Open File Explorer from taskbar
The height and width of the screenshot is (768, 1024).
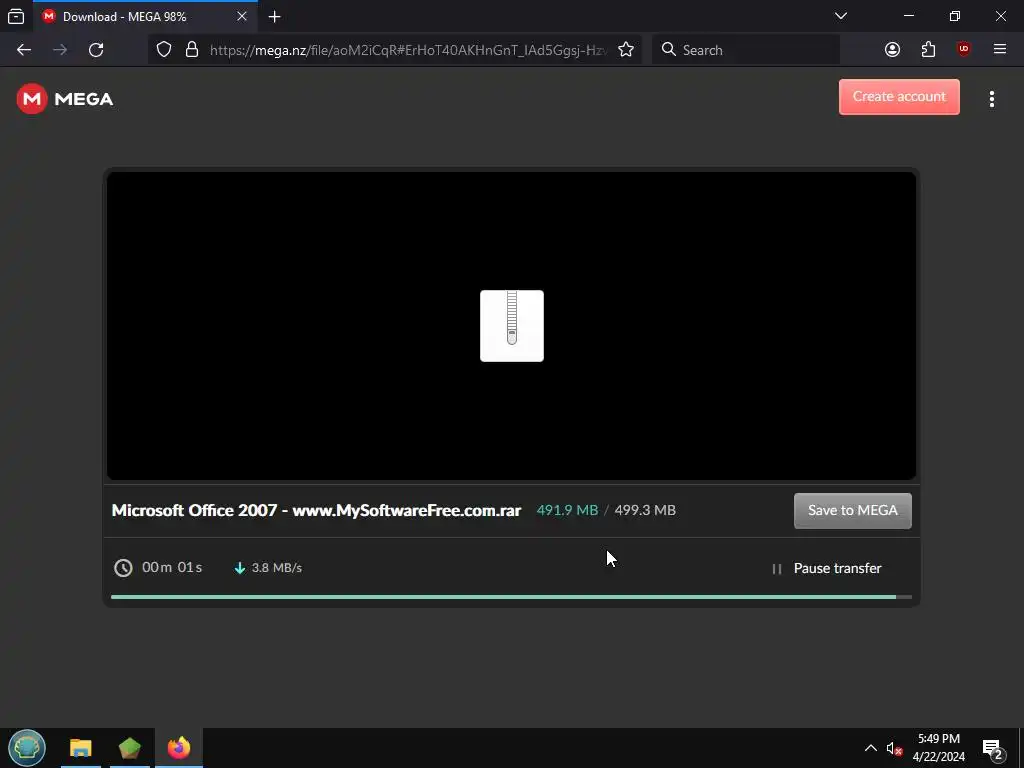click(x=81, y=748)
